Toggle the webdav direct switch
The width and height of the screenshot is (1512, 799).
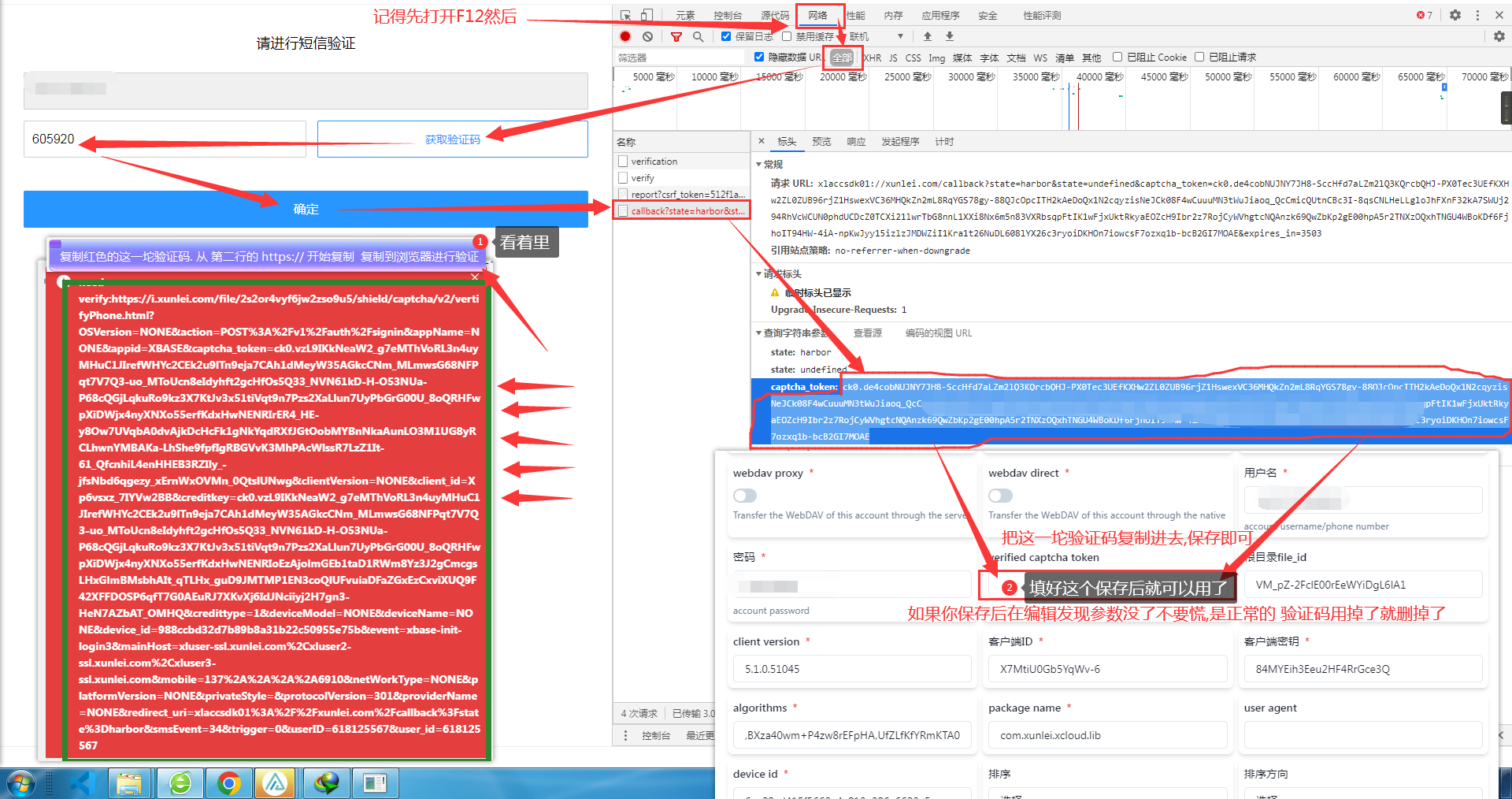(x=1000, y=496)
